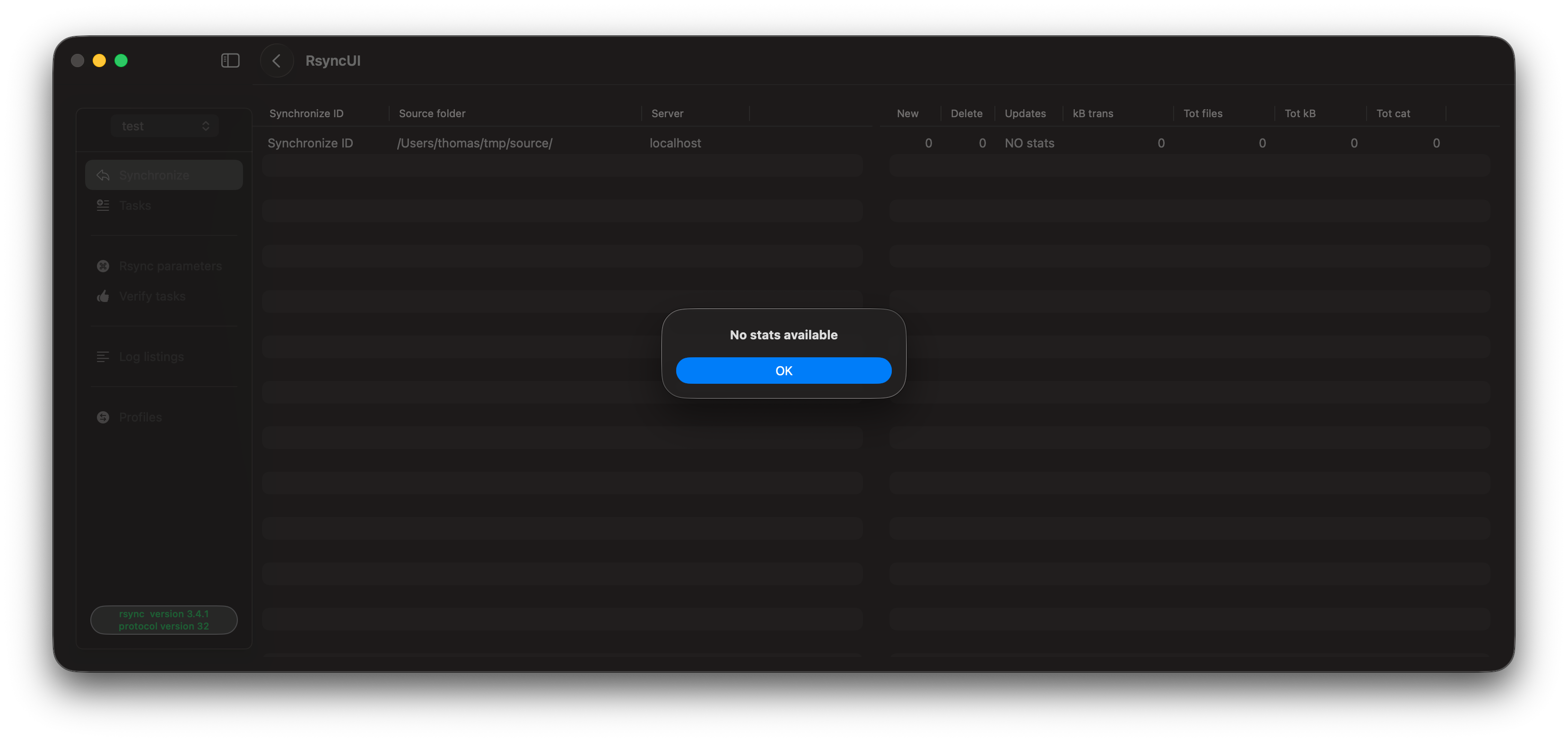
Task: Click the Log listings lines icon
Action: tap(103, 357)
